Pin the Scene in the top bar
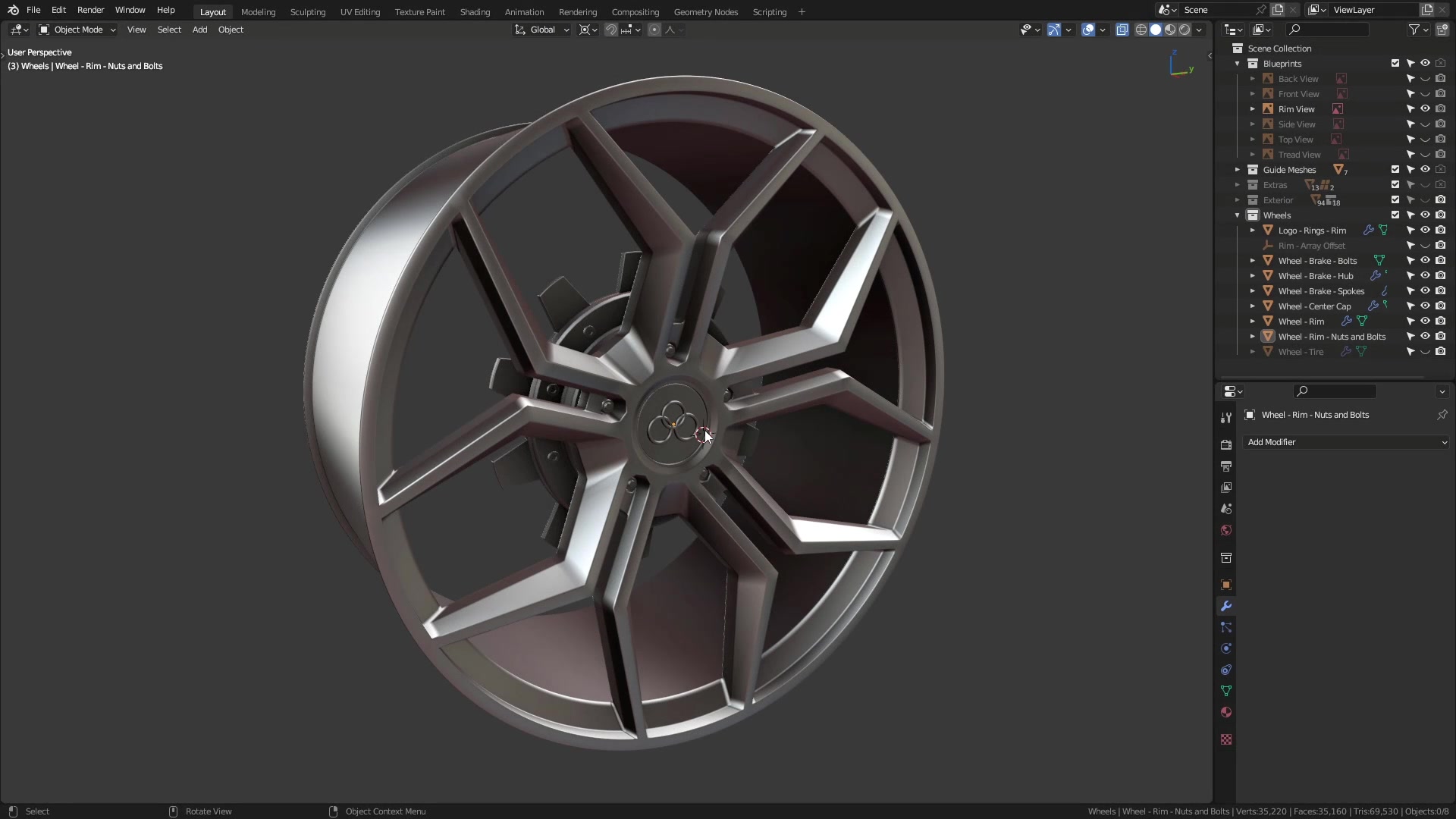The height and width of the screenshot is (819, 1456). pos(1261,10)
